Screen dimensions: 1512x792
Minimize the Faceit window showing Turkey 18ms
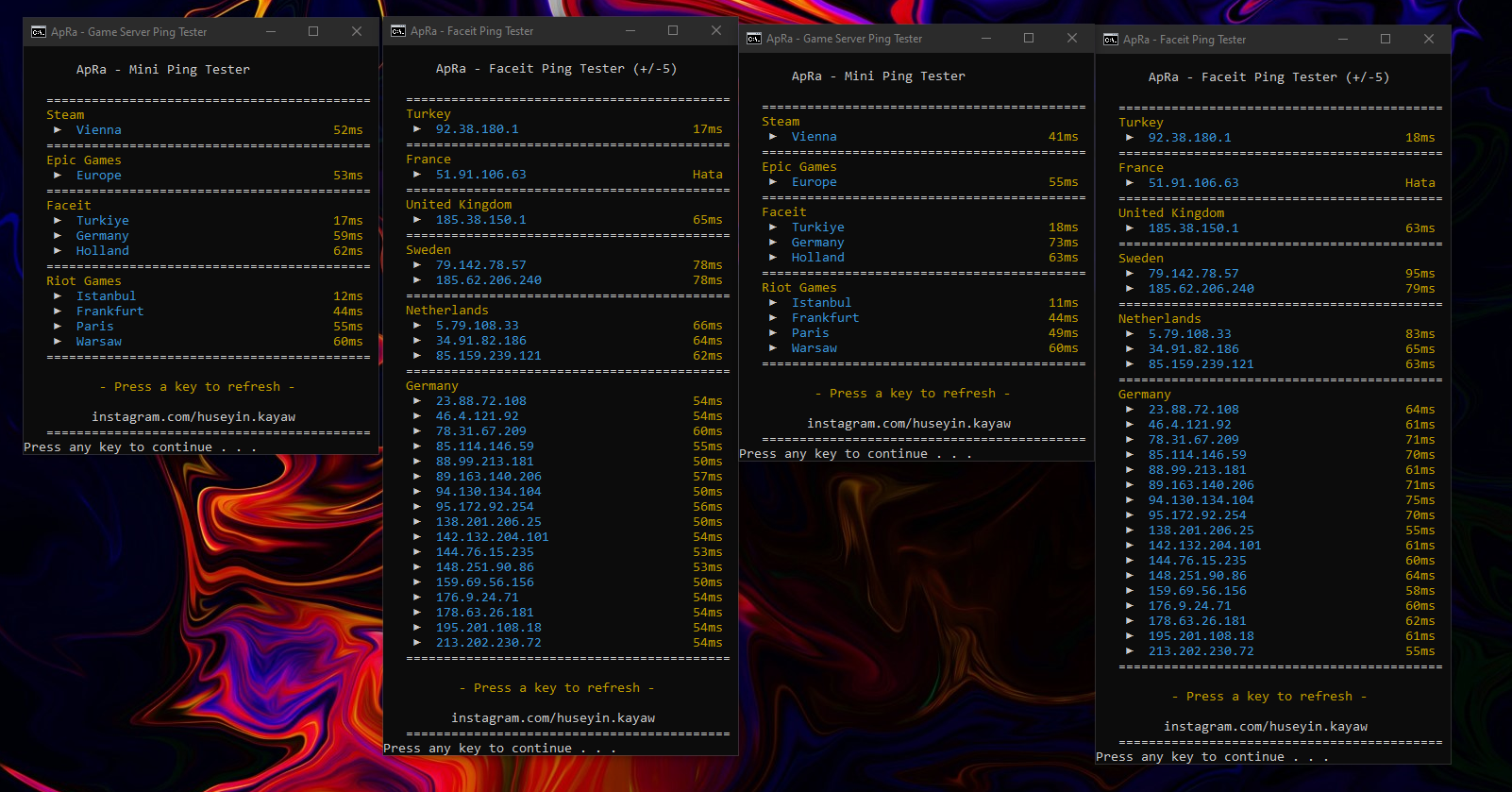pyautogui.click(x=1343, y=39)
